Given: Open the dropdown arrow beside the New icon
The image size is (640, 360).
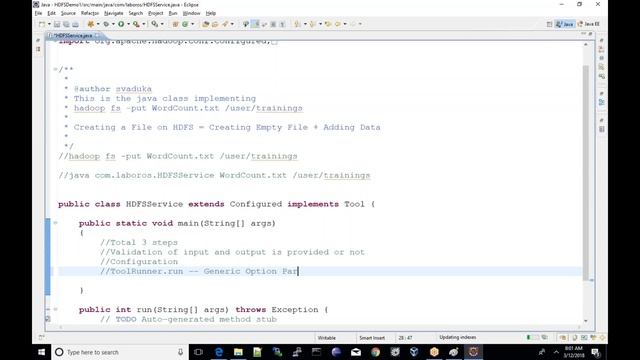Looking at the screenshot, I should click(49, 24).
